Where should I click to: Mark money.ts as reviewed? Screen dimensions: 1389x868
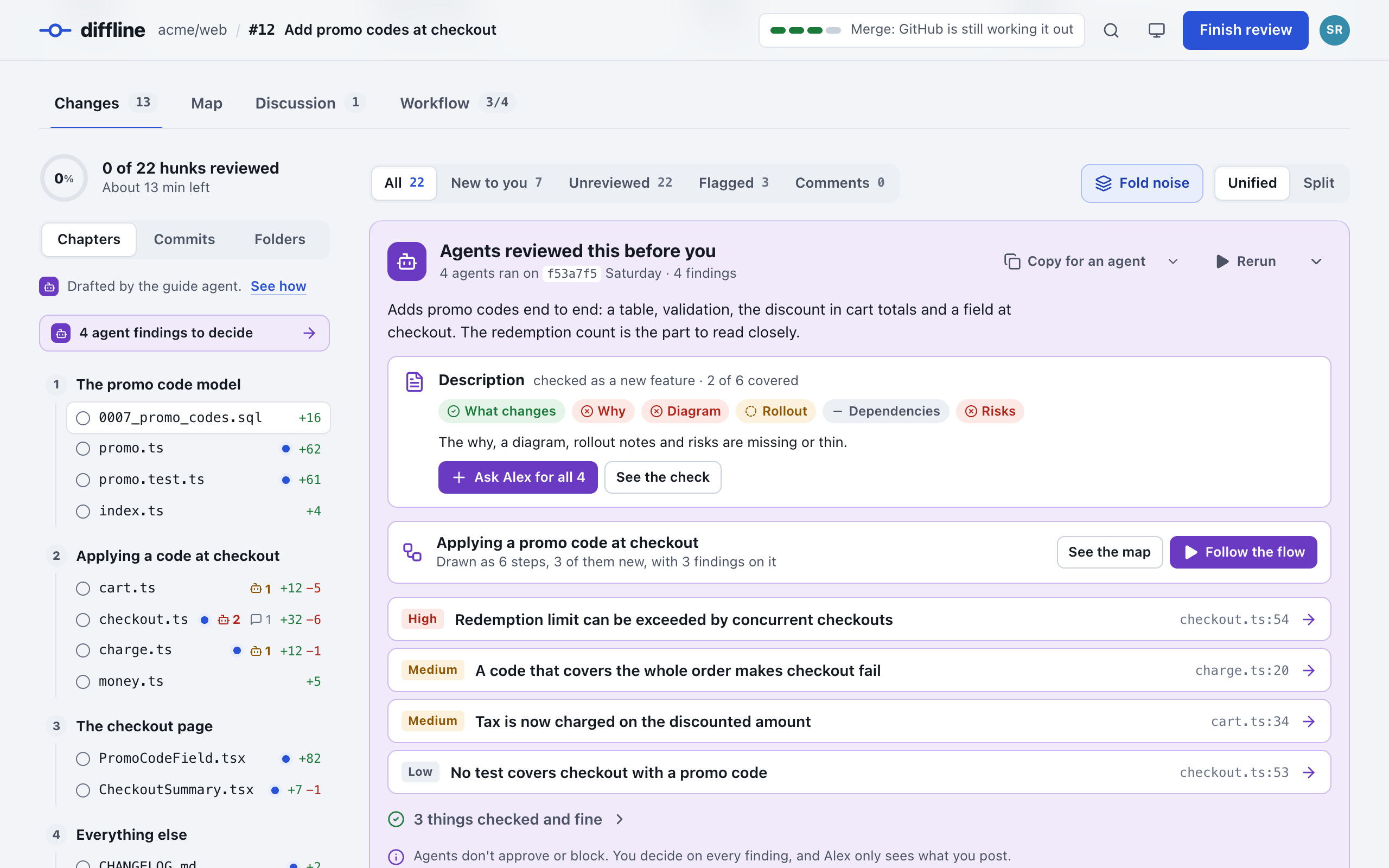pyautogui.click(x=83, y=682)
